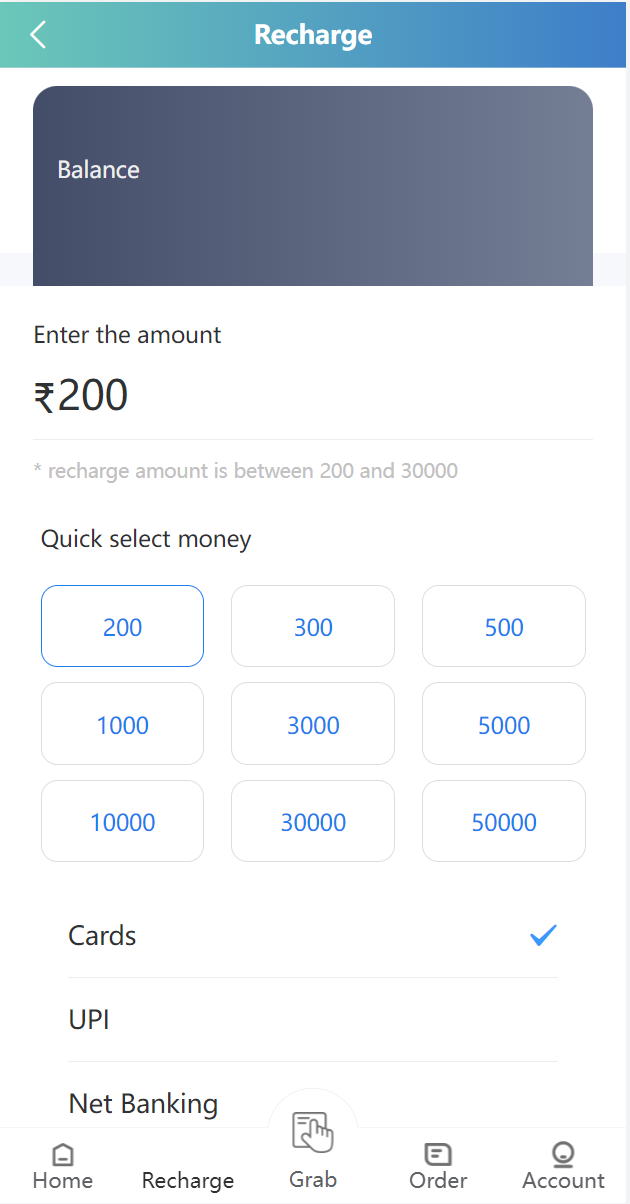
Task: Tap the 30000 quick amount
Action: pos(313,822)
